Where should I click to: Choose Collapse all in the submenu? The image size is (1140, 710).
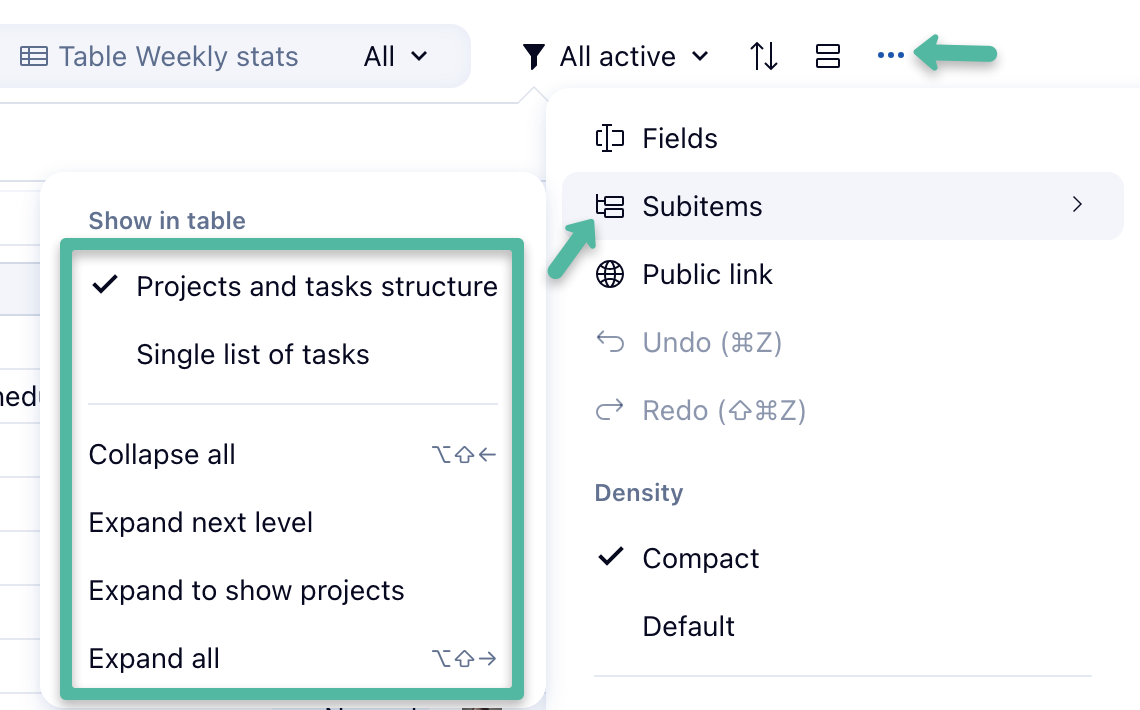162,455
